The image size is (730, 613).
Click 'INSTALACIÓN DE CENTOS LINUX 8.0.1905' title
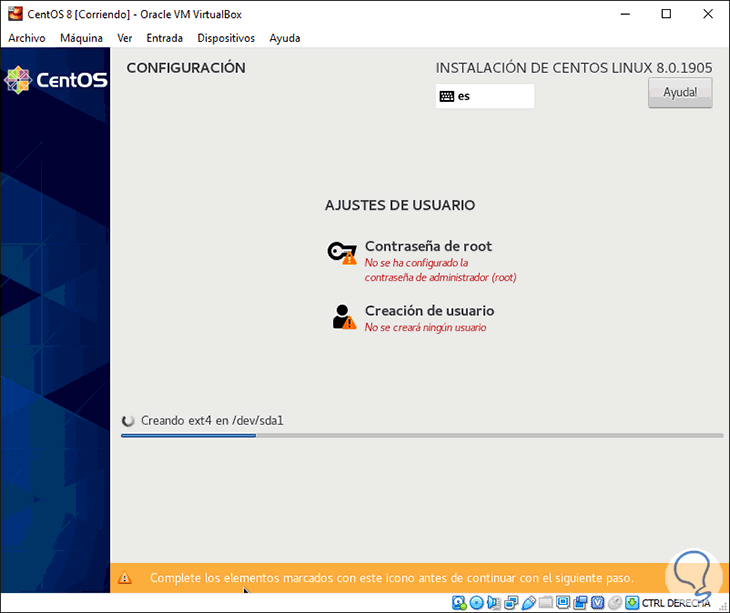574,68
